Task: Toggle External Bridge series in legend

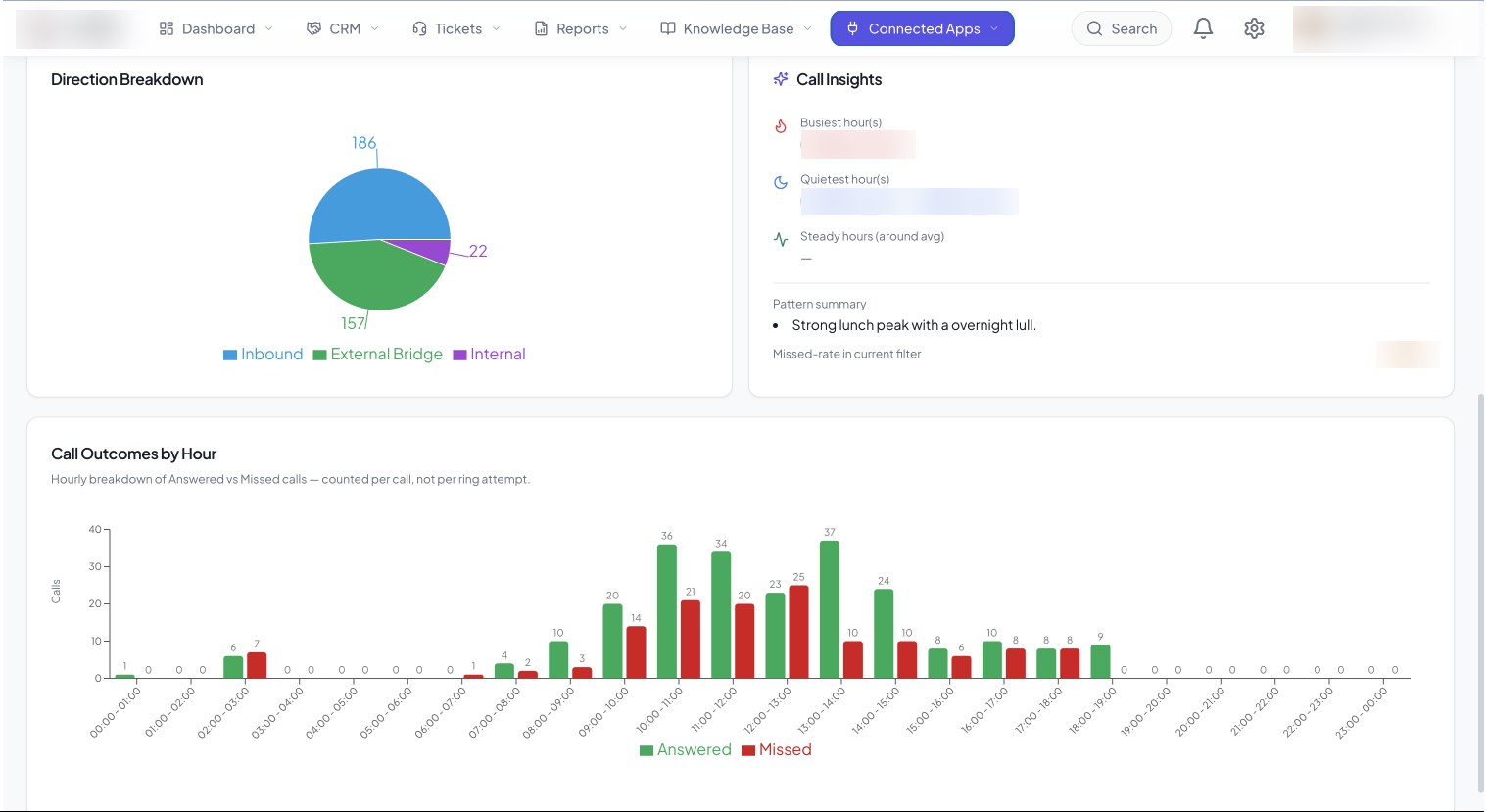Action: (378, 355)
